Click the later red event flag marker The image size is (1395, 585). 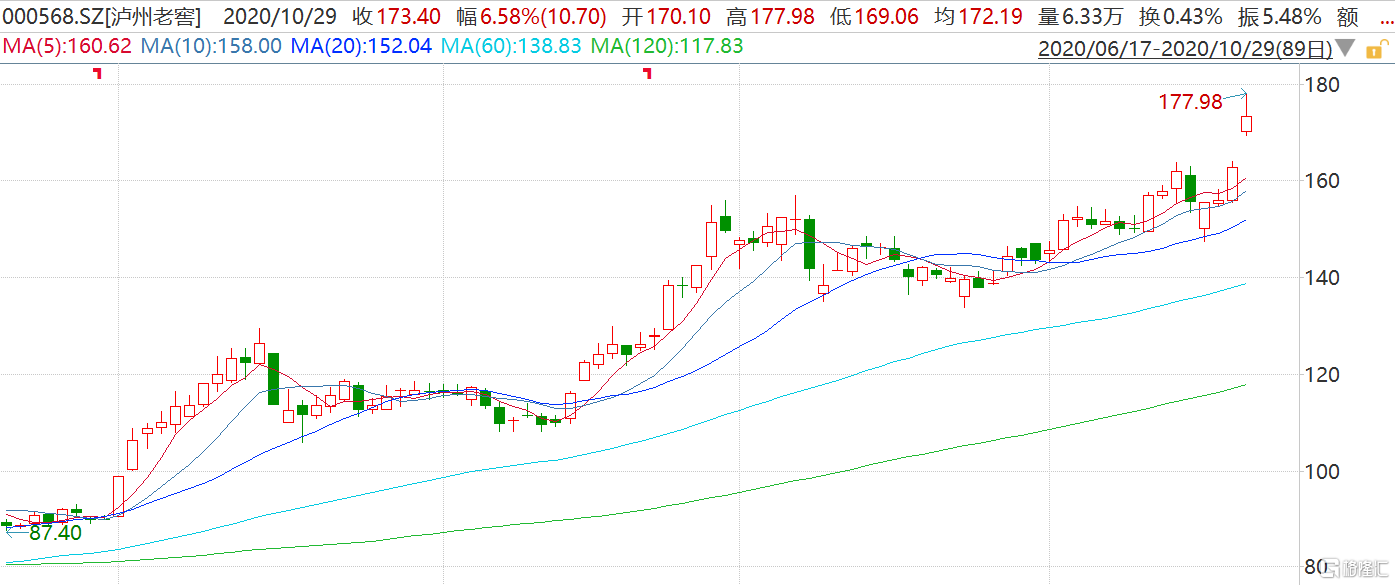pyautogui.click(x=647, y=73)
